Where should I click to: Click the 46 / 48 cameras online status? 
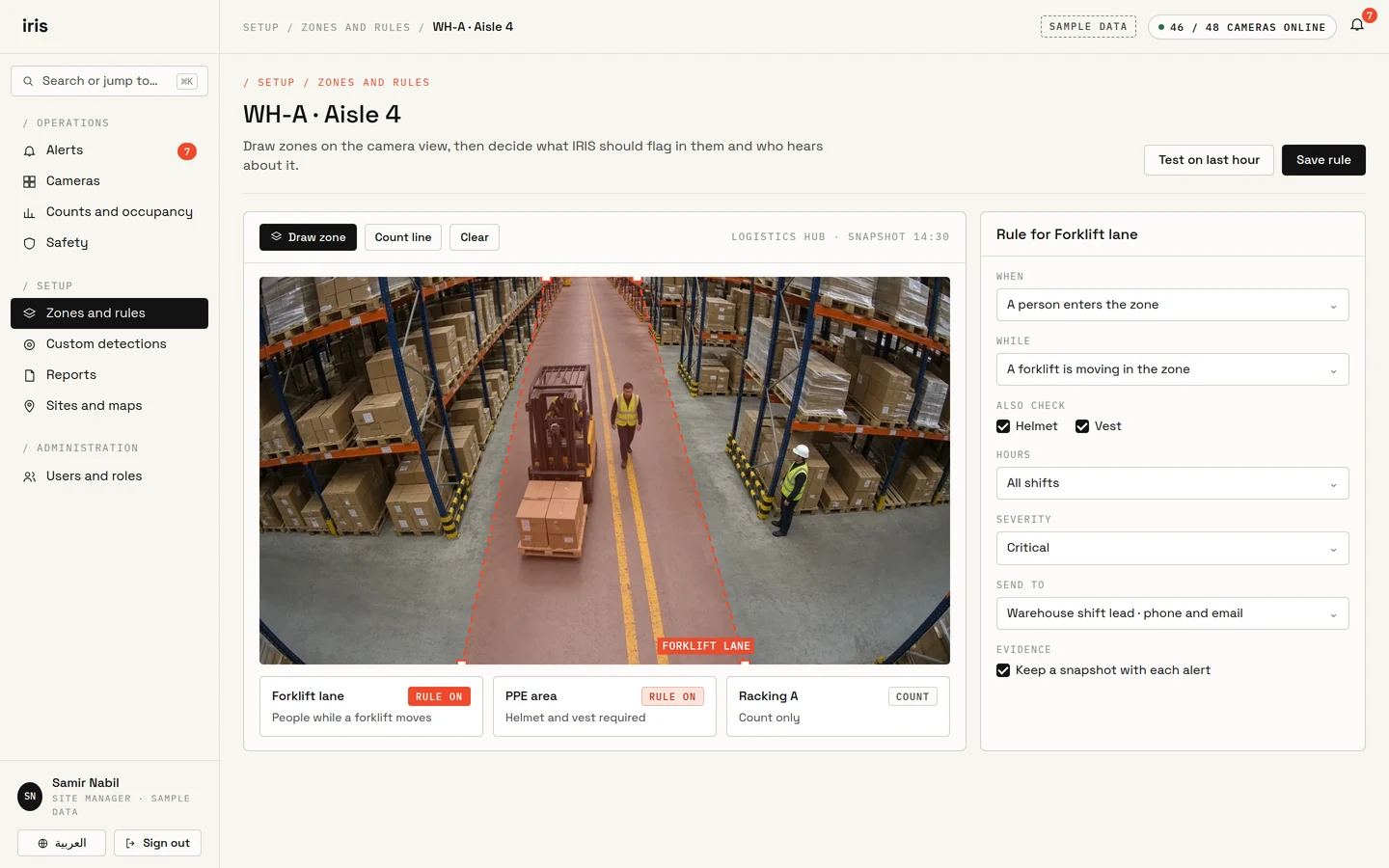pyautogui.click(x=1242, y=27)
